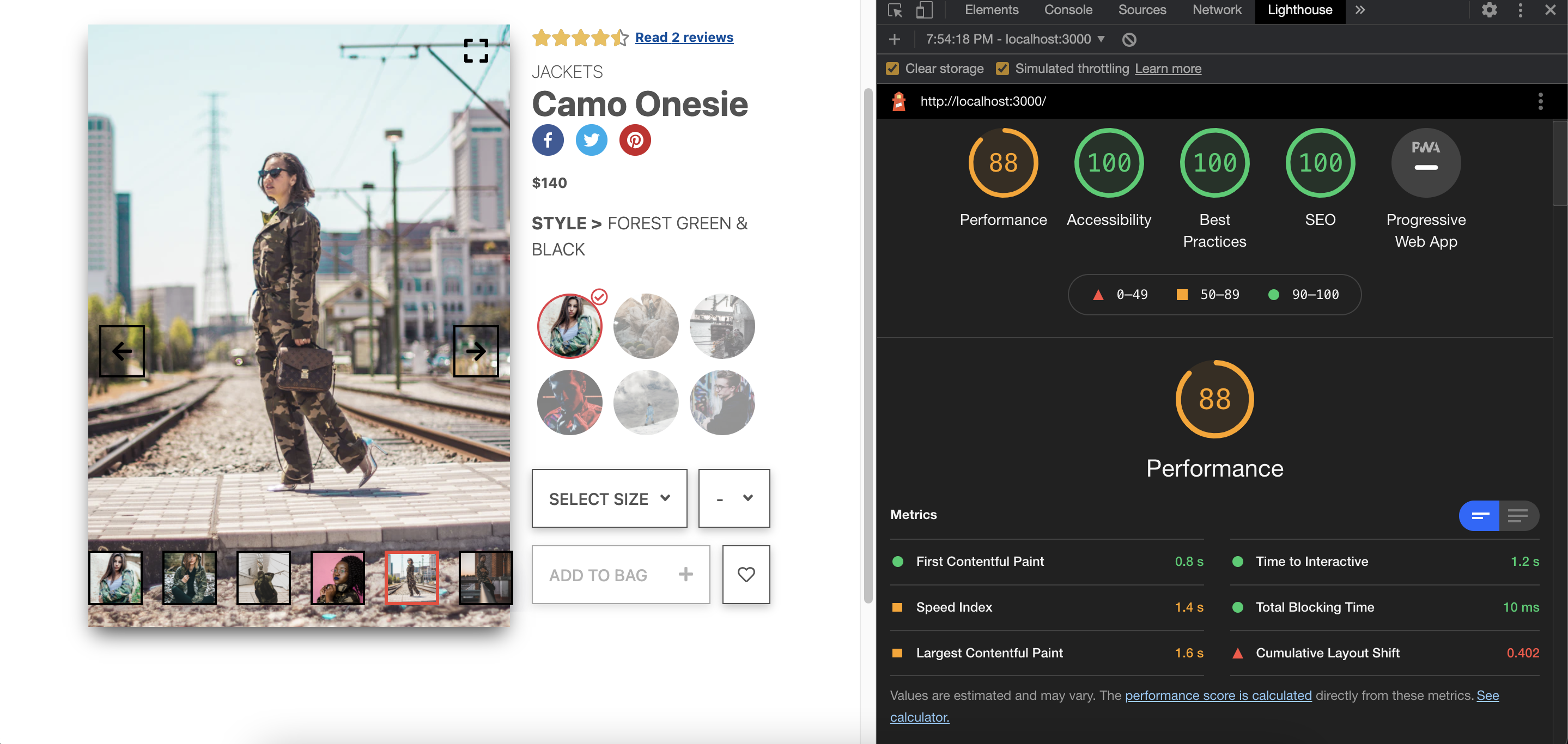The image size is (1568, 744).
Task: Add to favorites heart icon
Action: 746,574
